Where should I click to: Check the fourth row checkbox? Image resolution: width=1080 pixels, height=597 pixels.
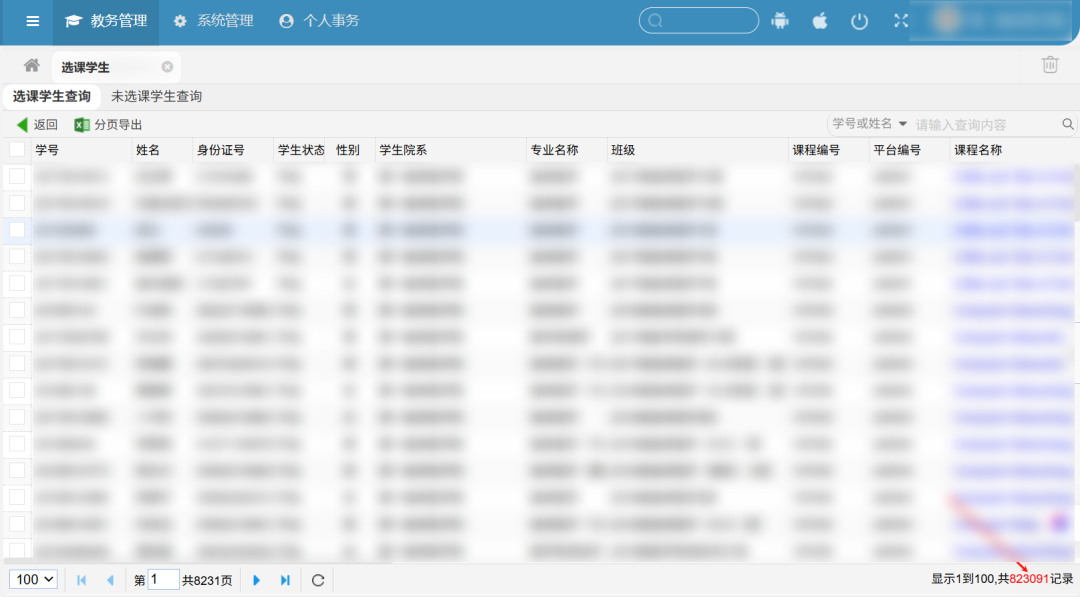tap(17, 257)
